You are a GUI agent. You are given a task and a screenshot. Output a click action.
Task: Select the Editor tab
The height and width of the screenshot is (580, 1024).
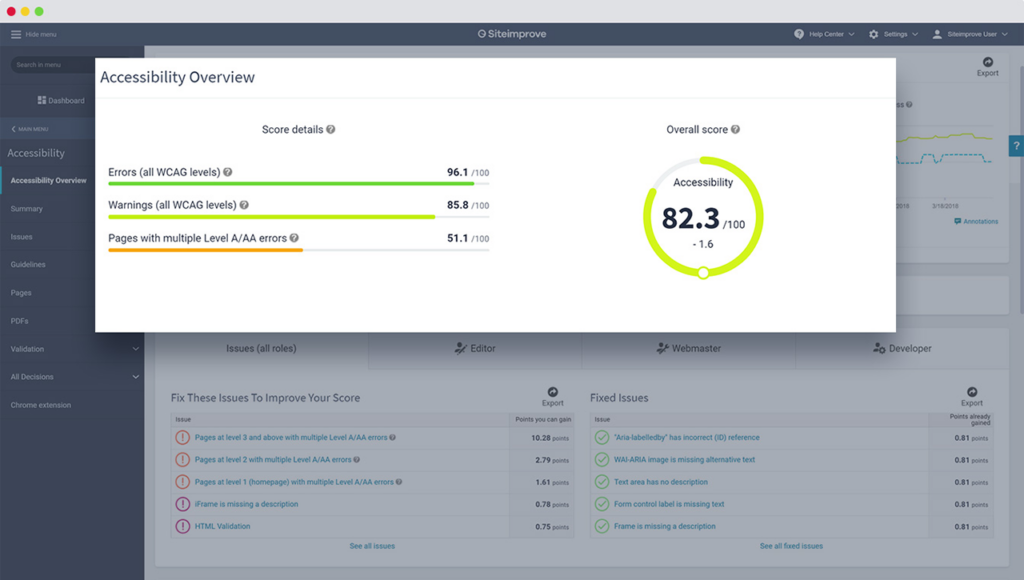[473, 348]
